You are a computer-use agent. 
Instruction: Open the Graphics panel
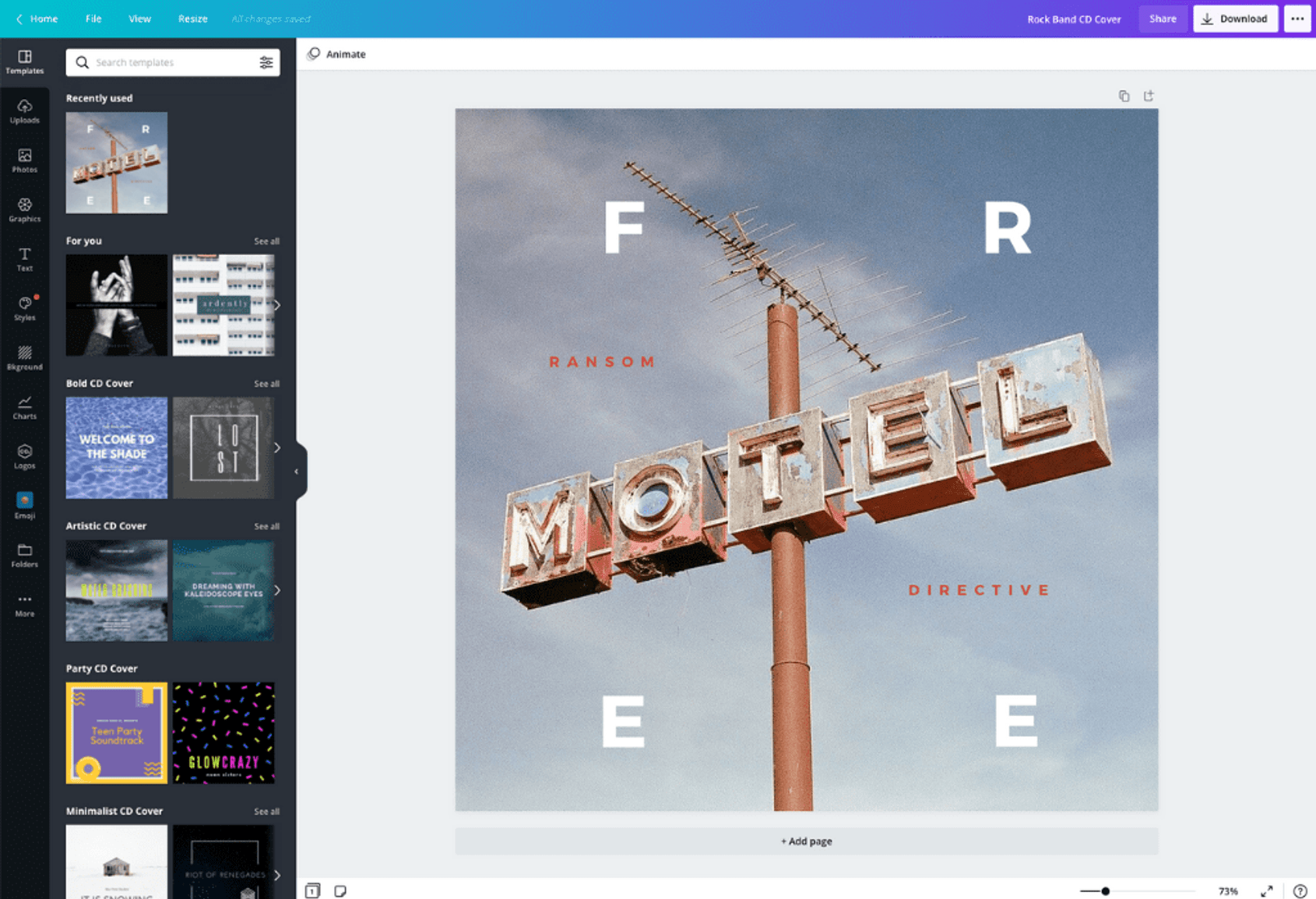click(25, 211)
